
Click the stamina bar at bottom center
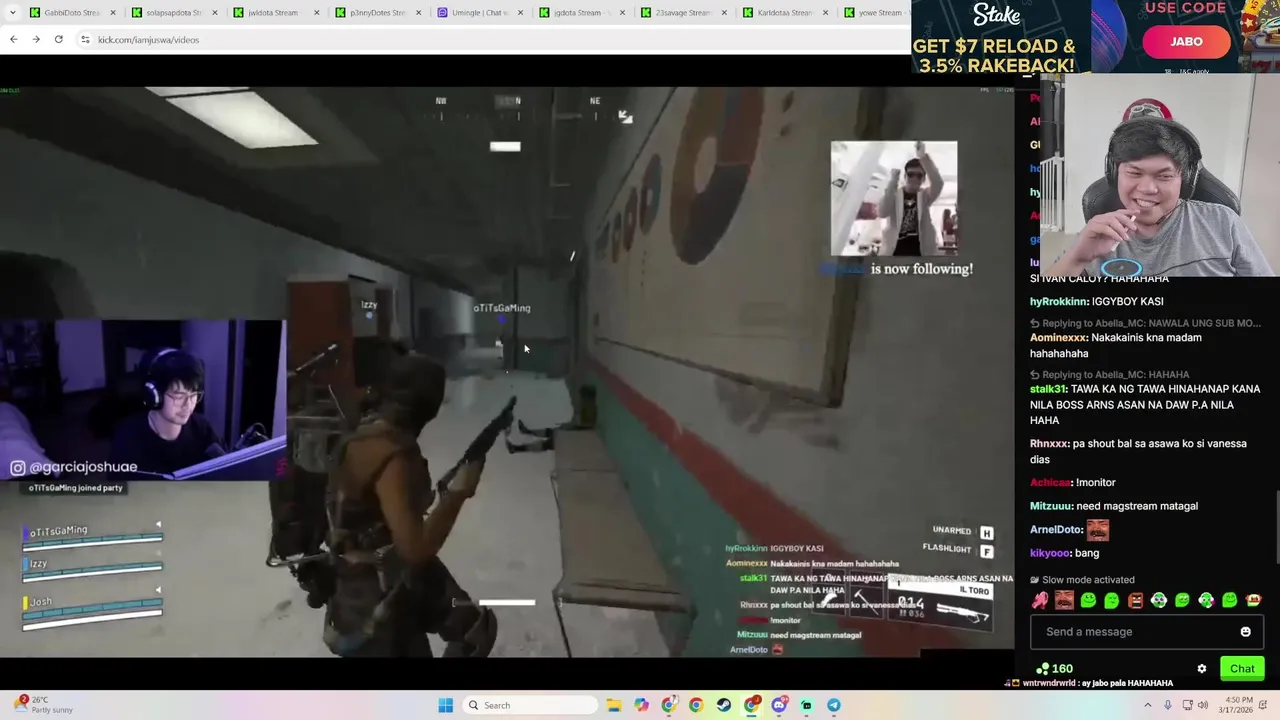coord(507,603)
